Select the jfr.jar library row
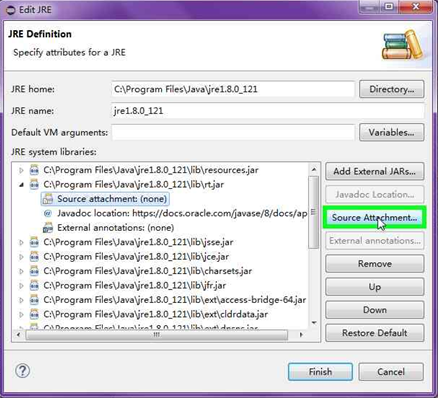438x398 pixels. pos(134,285)
